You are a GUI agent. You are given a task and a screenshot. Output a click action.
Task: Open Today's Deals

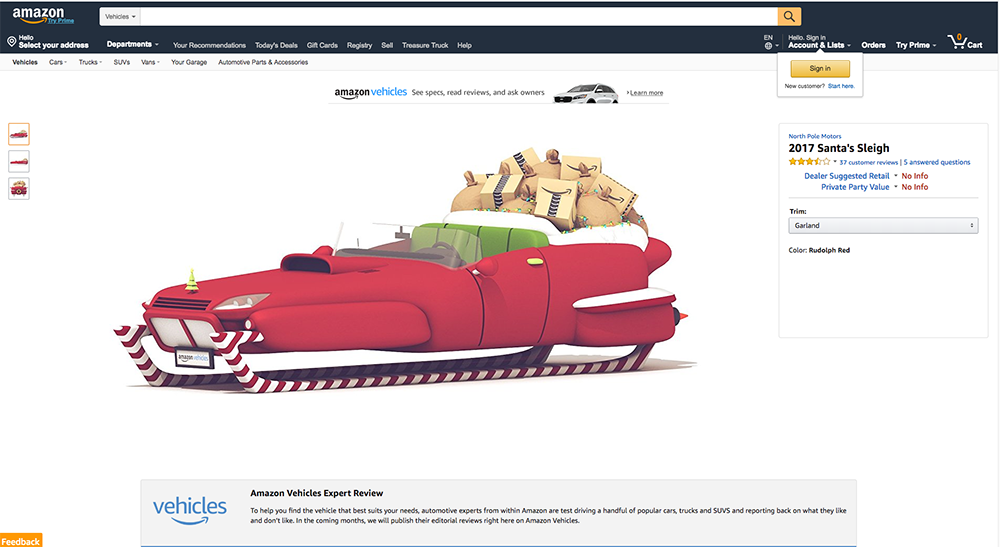(276, 45)
